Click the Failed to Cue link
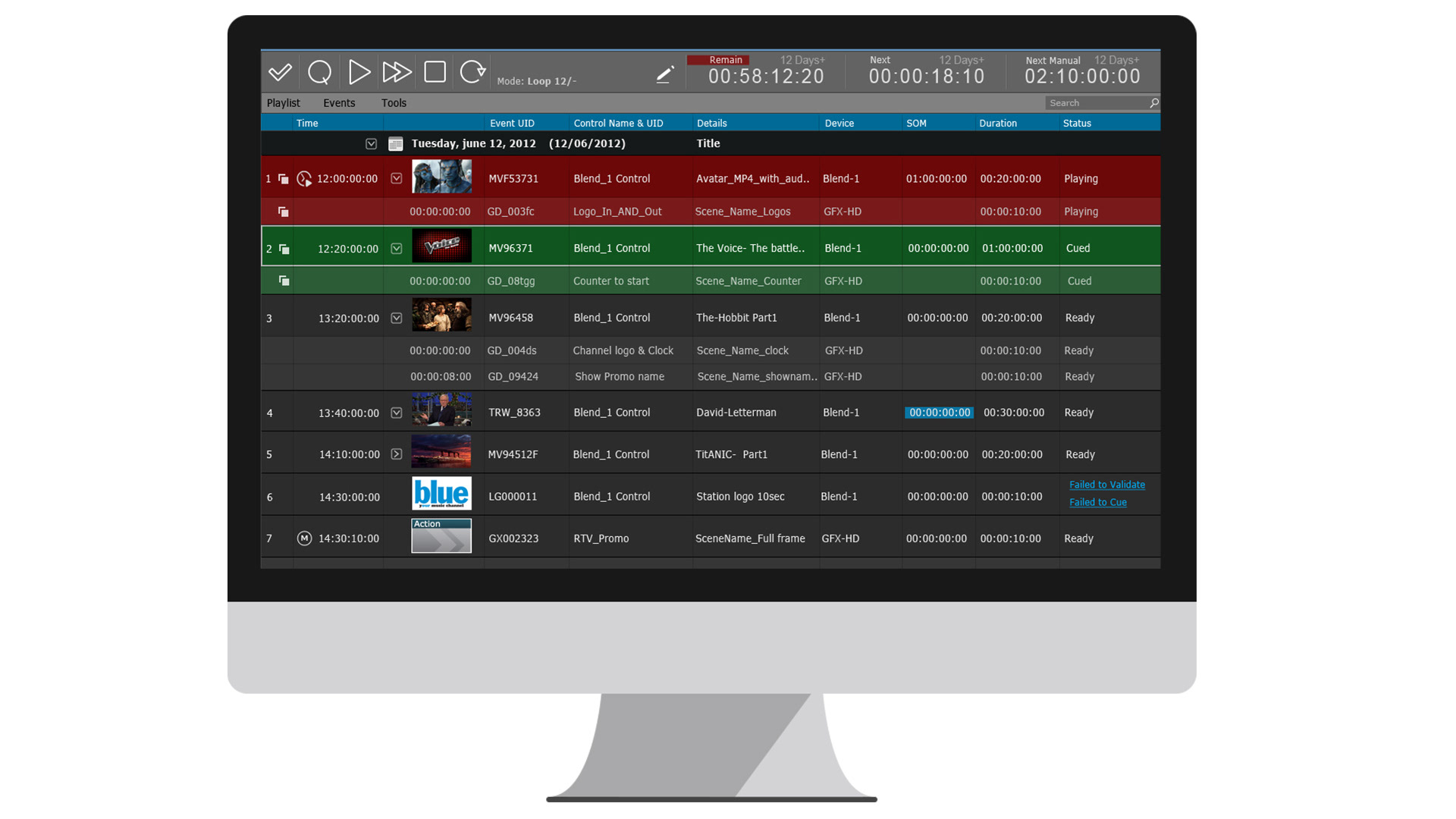Screen dimensions: 1456x819 1097,502
